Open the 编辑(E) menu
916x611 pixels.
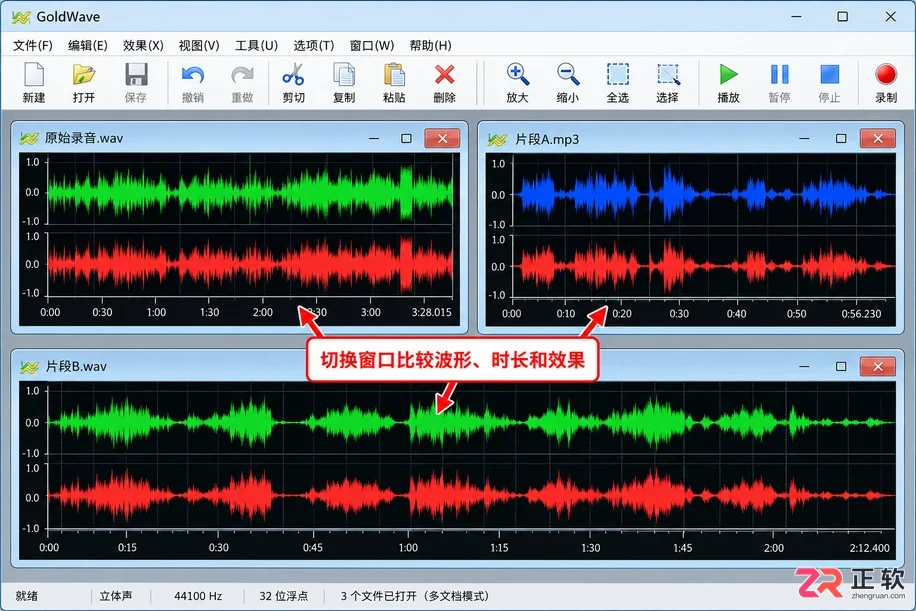(x=88, y=46)
